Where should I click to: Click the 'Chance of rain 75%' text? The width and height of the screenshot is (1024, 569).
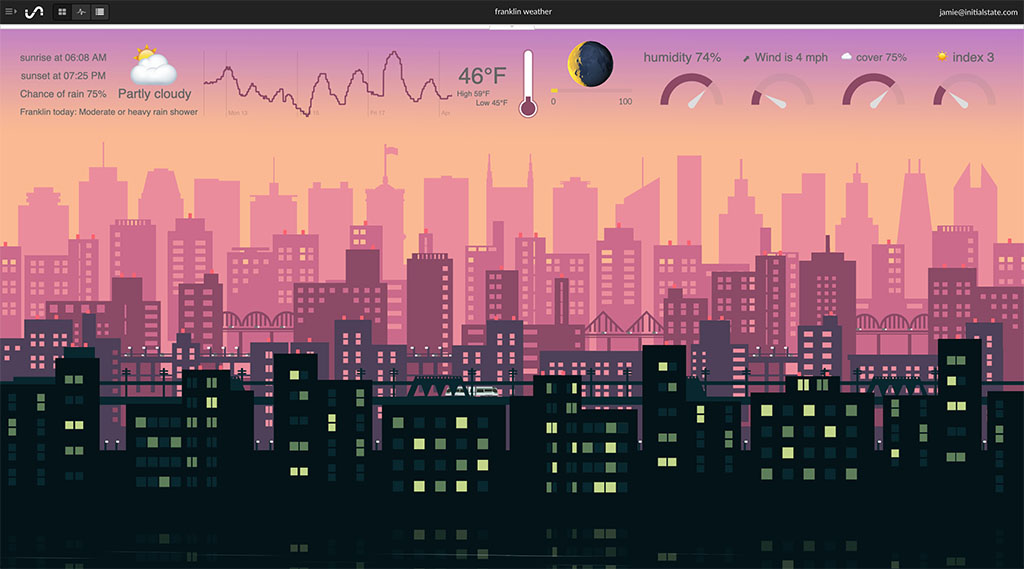(x=63, y=94)
